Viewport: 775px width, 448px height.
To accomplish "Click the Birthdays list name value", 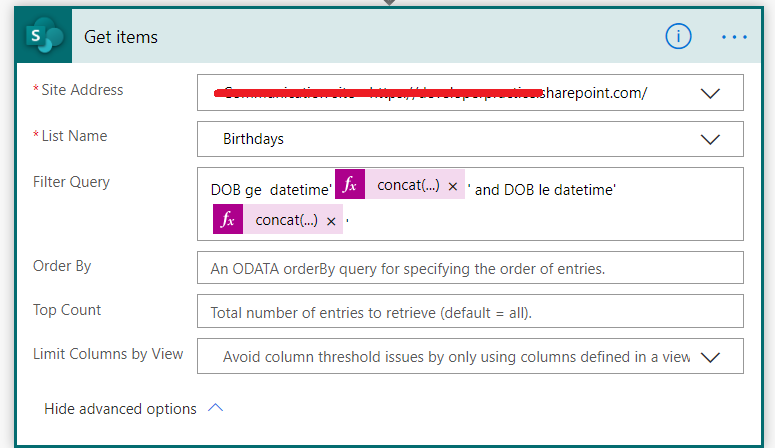I will point(253,139).
